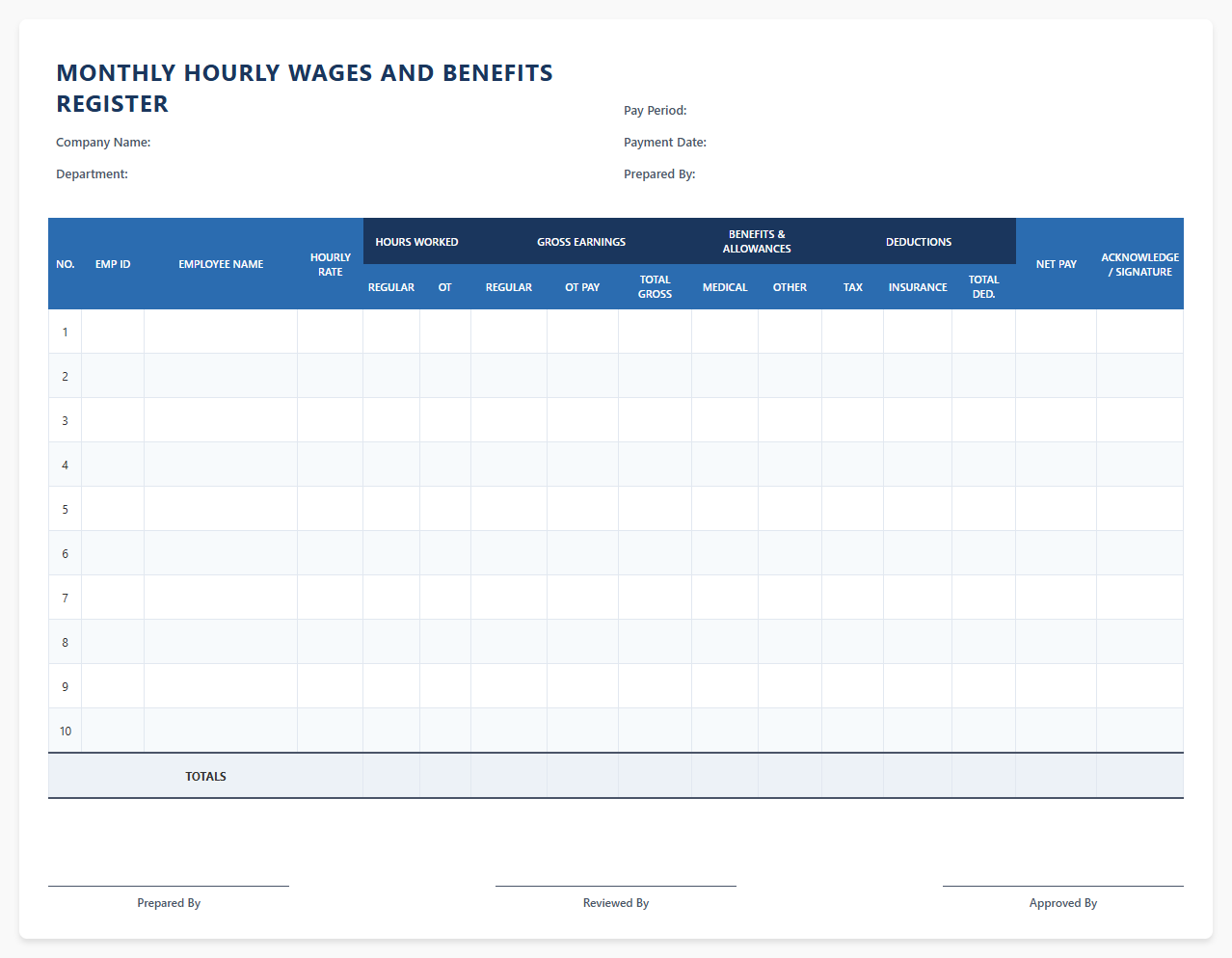Select the DEDUCTIONS group header
This screenshot has height=958, width=1232.
click(919, 242)
